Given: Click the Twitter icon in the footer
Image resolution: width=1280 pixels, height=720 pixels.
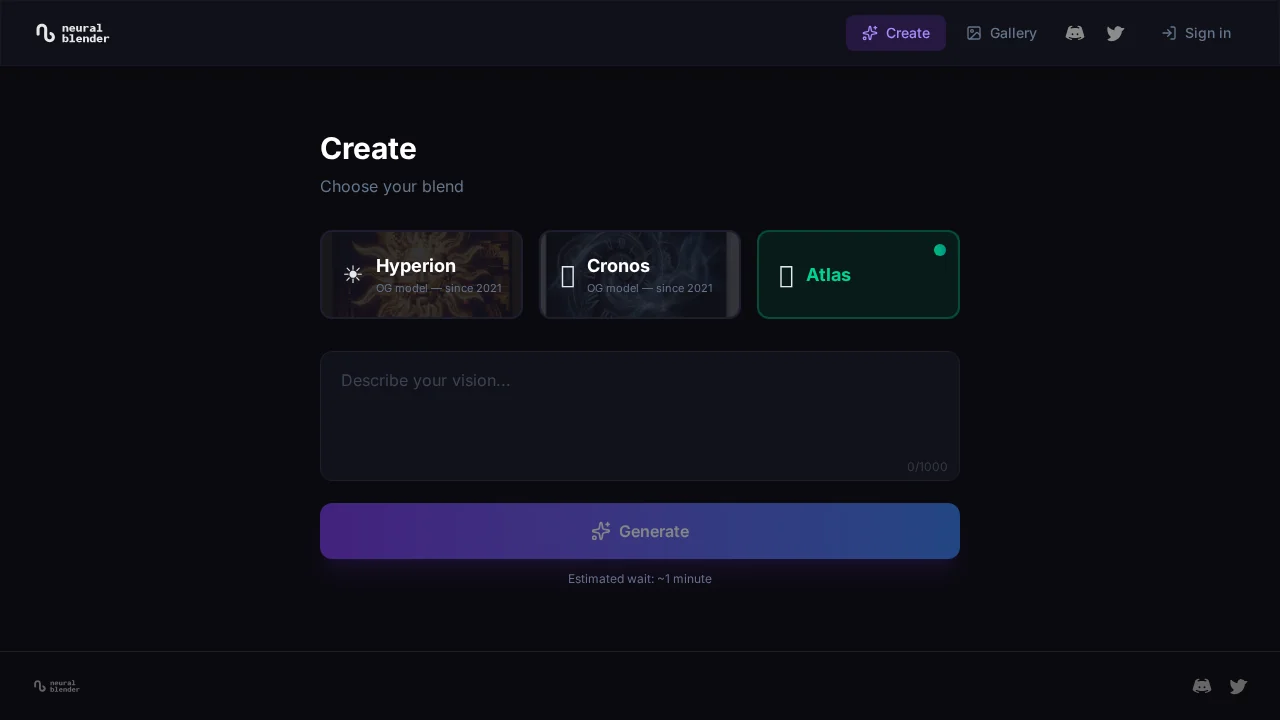Looking at the screenshot, I should (x=1238, y=686).
